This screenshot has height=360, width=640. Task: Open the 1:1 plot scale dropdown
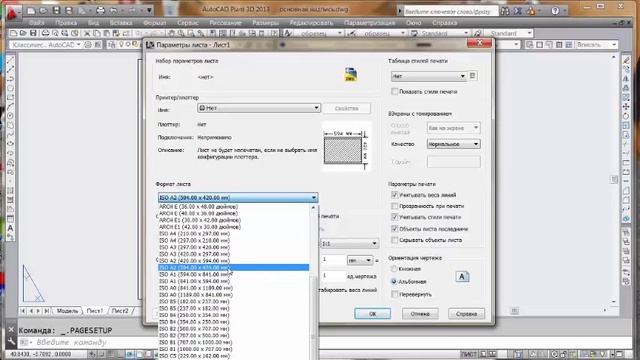point(349,244)
